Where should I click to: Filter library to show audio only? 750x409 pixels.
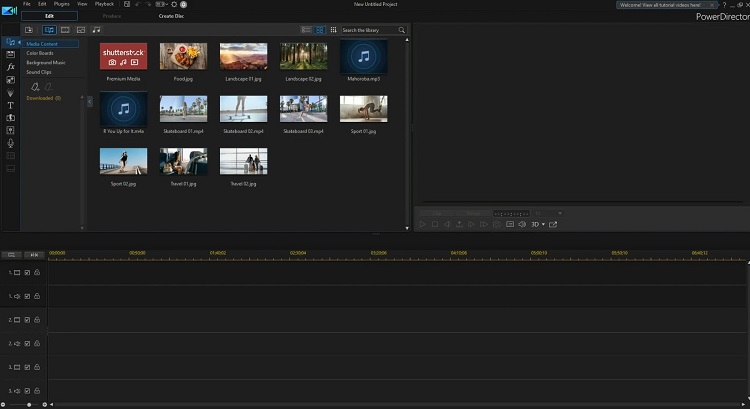point(97,31)
